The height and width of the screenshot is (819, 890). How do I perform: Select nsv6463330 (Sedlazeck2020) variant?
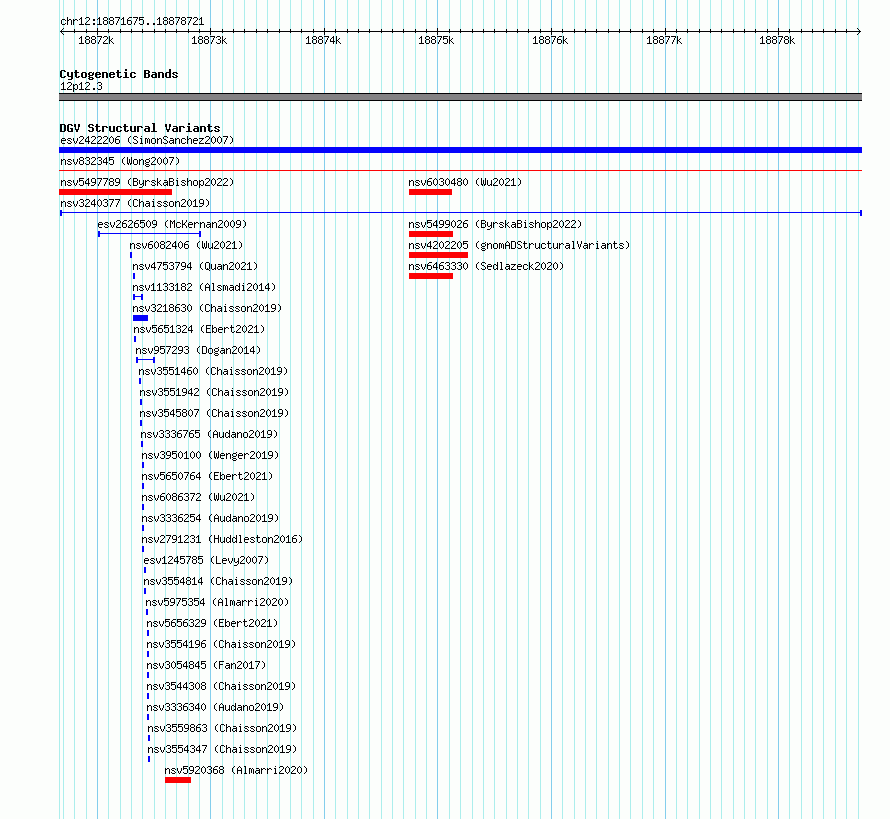[x=486, y=266]
